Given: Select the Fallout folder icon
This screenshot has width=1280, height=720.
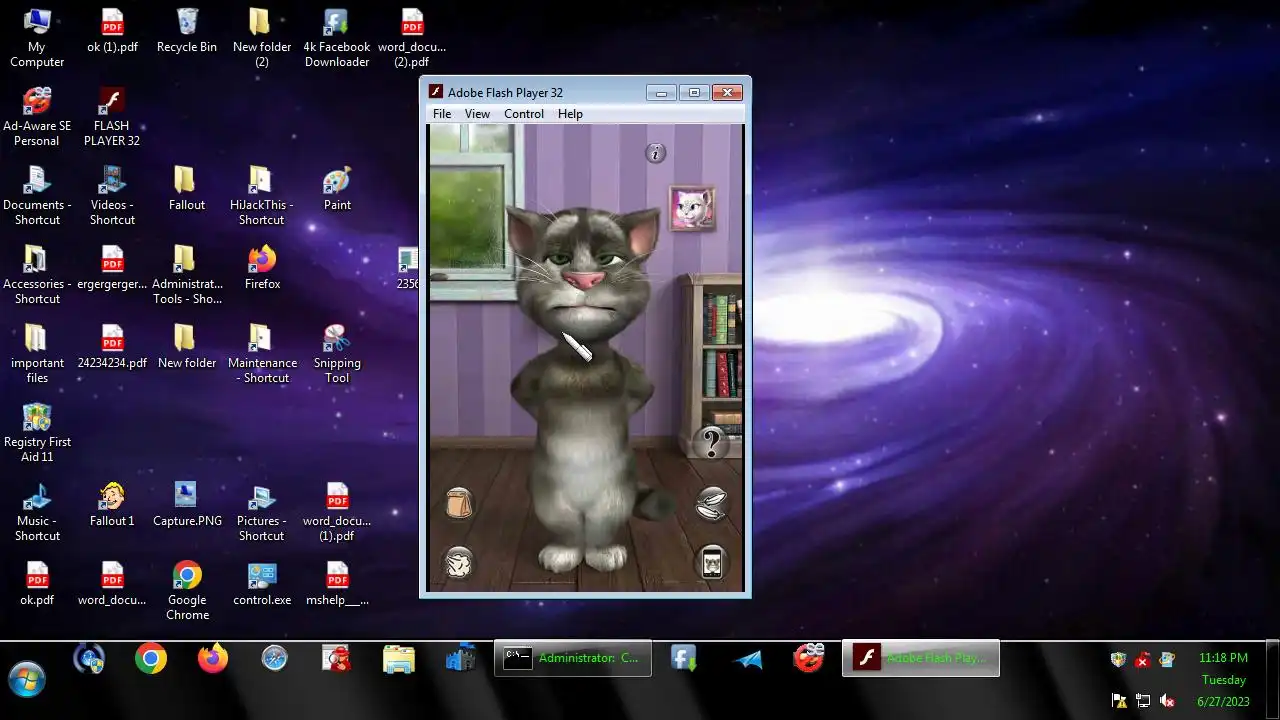Looking at the screenshot, I should 187,189.
